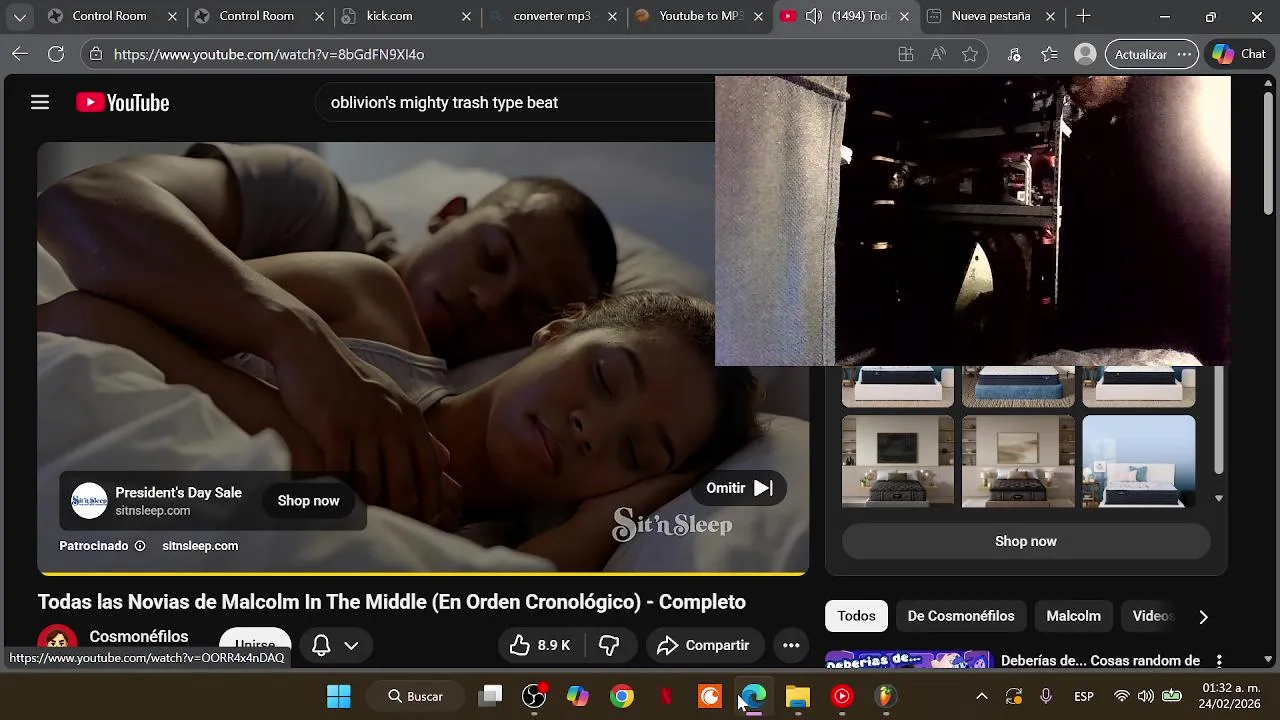Reload the page with the refresh icon
1280x720 pixels.
click(56, 54)
